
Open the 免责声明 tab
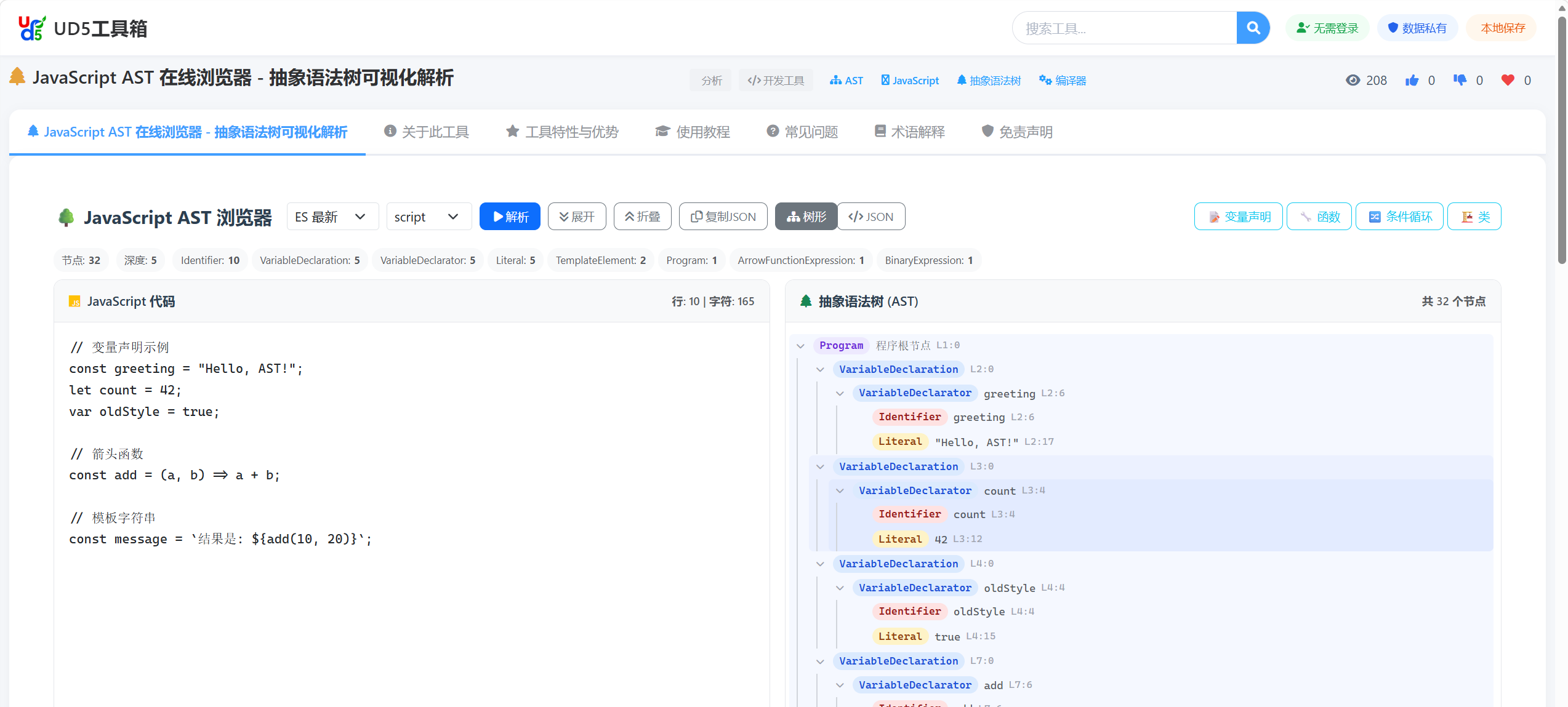[x=1016, y=132]
